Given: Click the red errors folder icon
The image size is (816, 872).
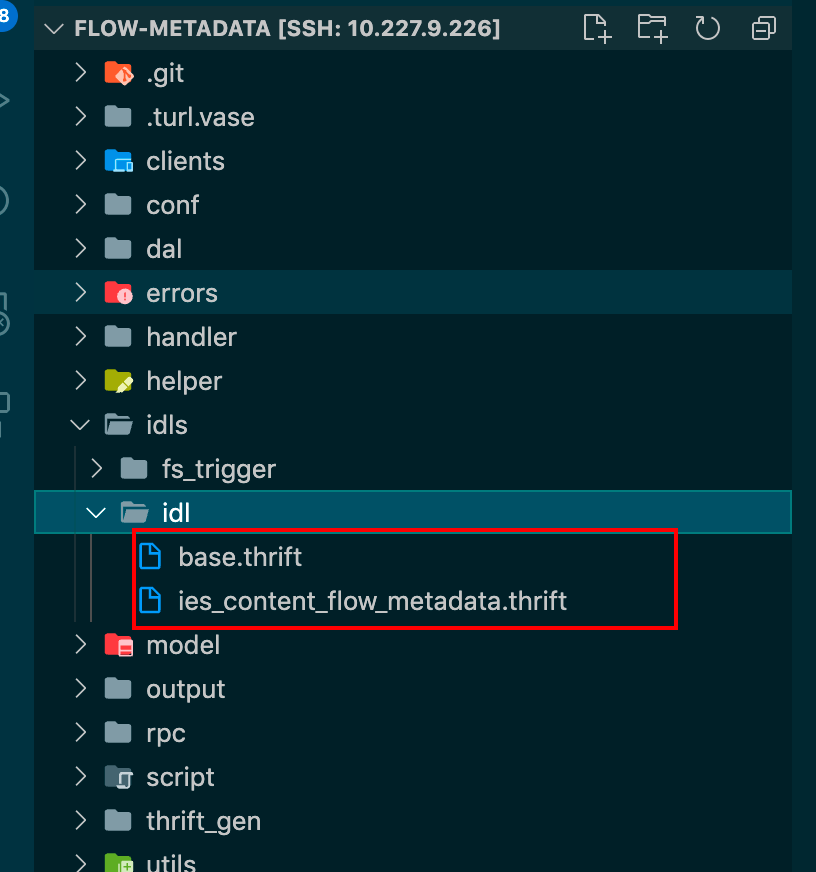Looking at the screenshot, I should [x=118, y=292].
